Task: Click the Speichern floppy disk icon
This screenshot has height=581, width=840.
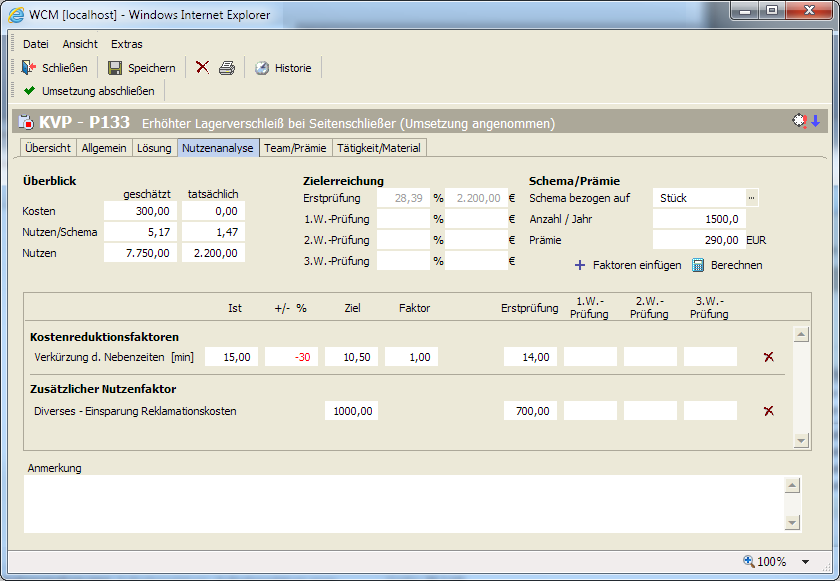Action: (x=115, y=68)
